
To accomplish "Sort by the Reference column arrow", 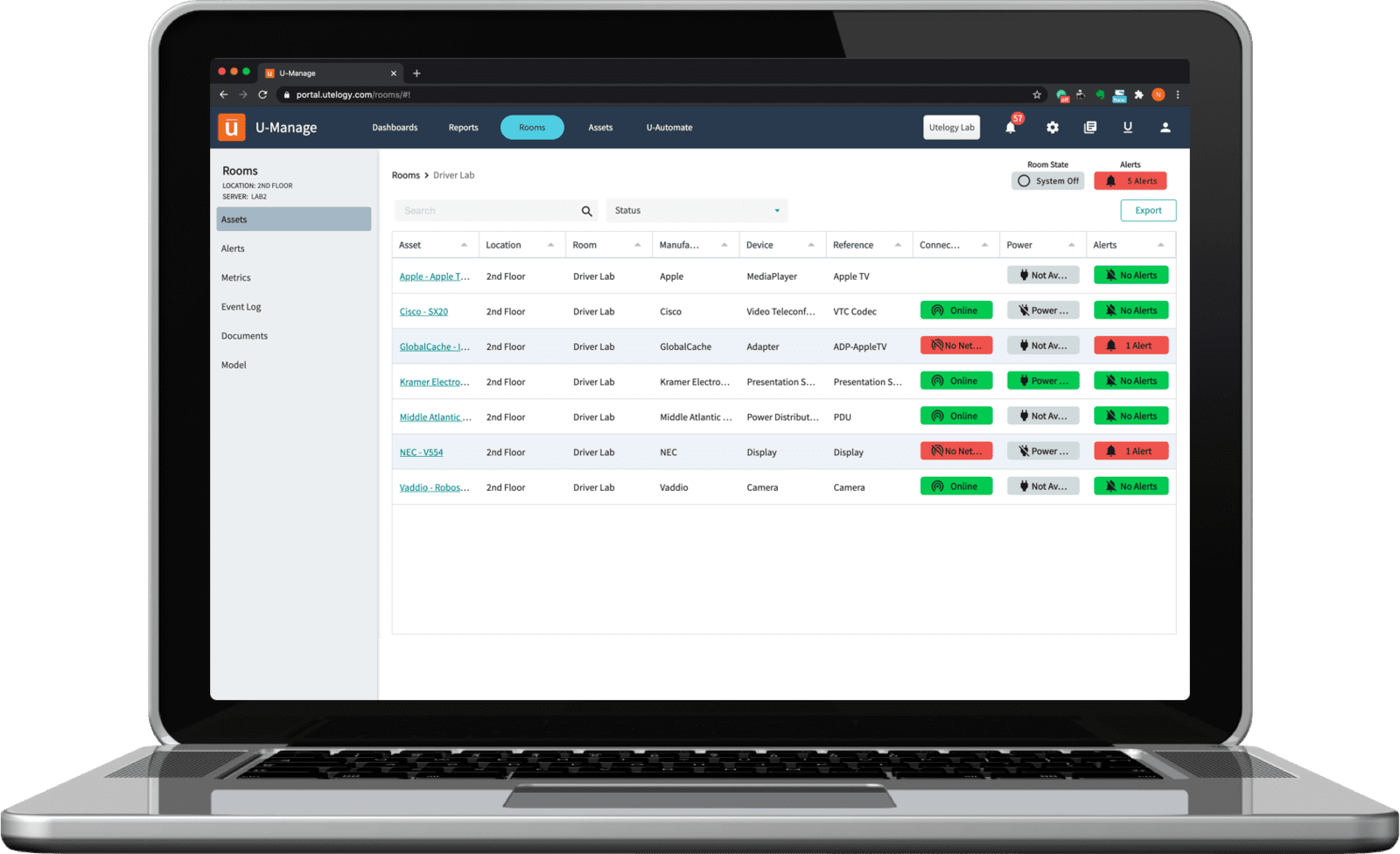I will 898,245.
